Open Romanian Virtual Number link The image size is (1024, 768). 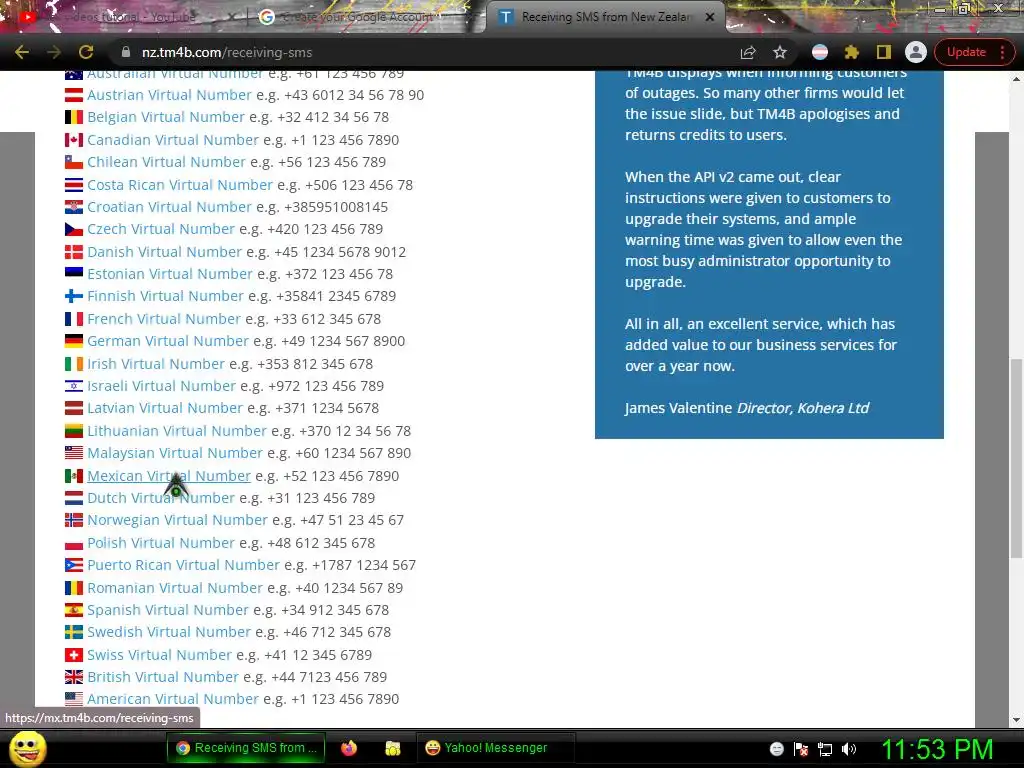click(175, 588)
